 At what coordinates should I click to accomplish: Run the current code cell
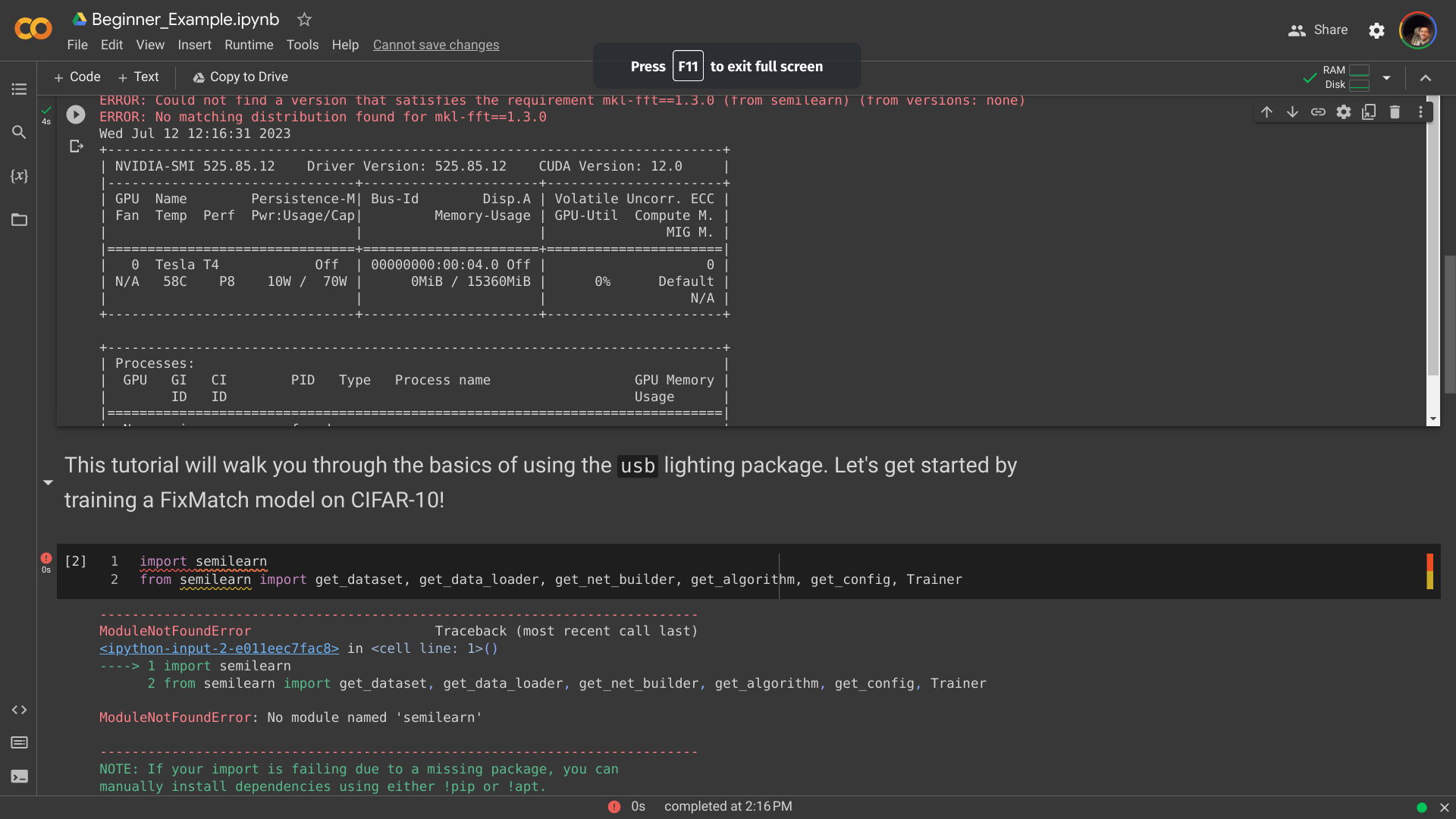click(75, 115)
